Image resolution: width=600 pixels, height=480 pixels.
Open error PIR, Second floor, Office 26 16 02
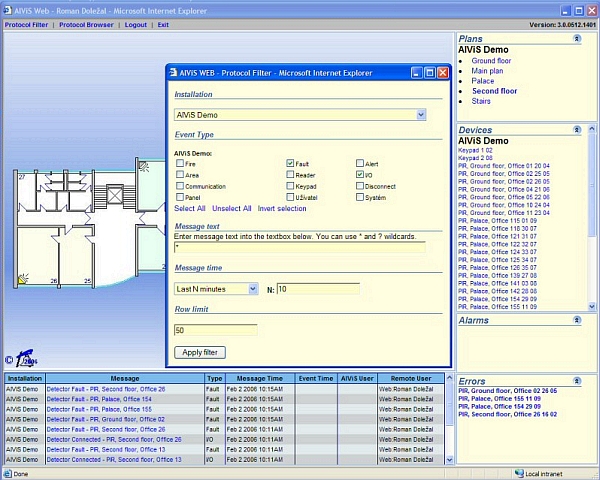point(507,414)
